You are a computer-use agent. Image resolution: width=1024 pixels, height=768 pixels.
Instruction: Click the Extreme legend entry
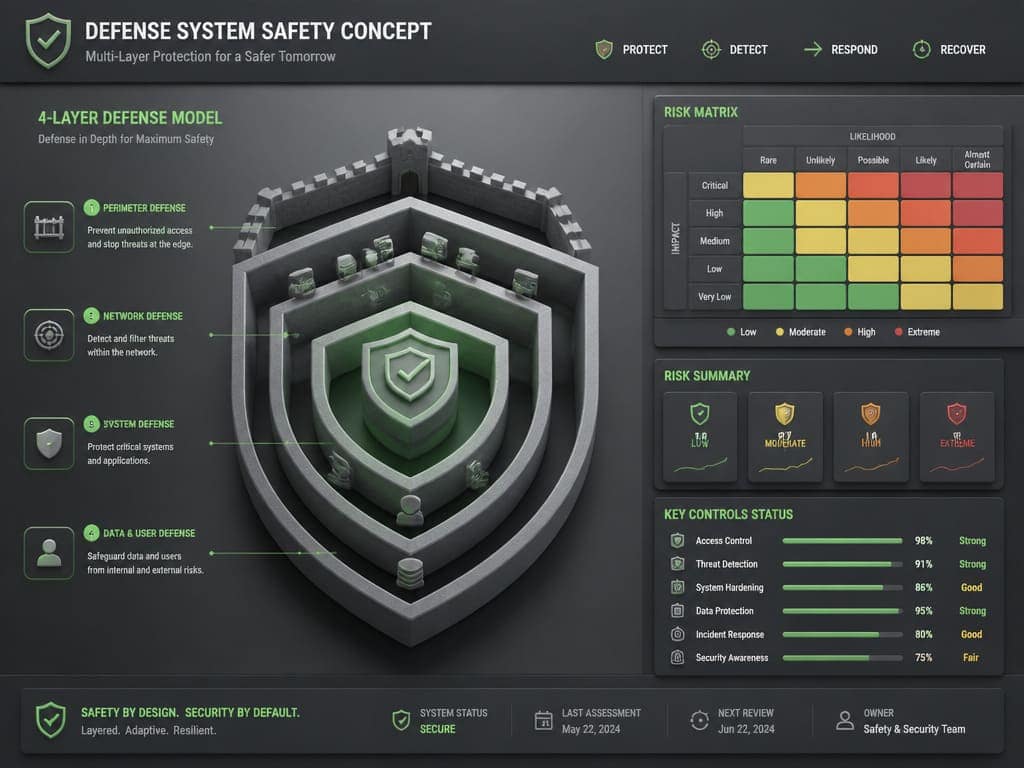coord(917,332)
